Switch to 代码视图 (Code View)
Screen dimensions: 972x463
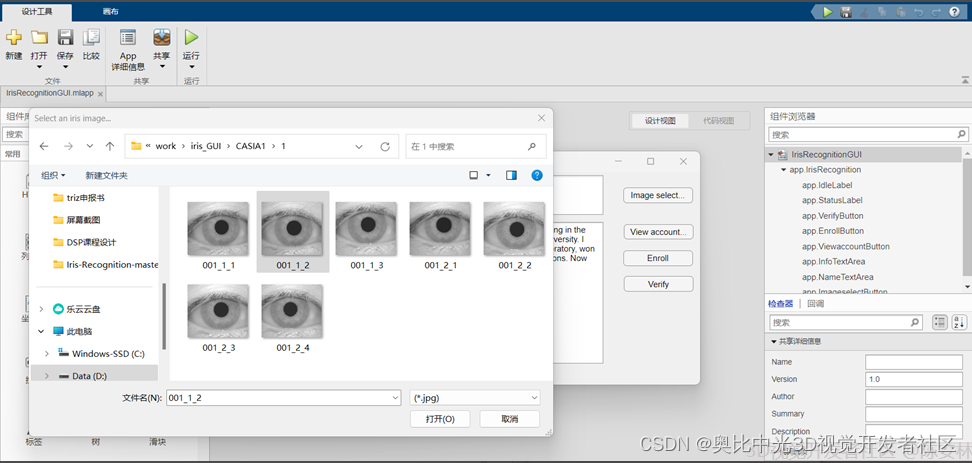coord(718,121)
